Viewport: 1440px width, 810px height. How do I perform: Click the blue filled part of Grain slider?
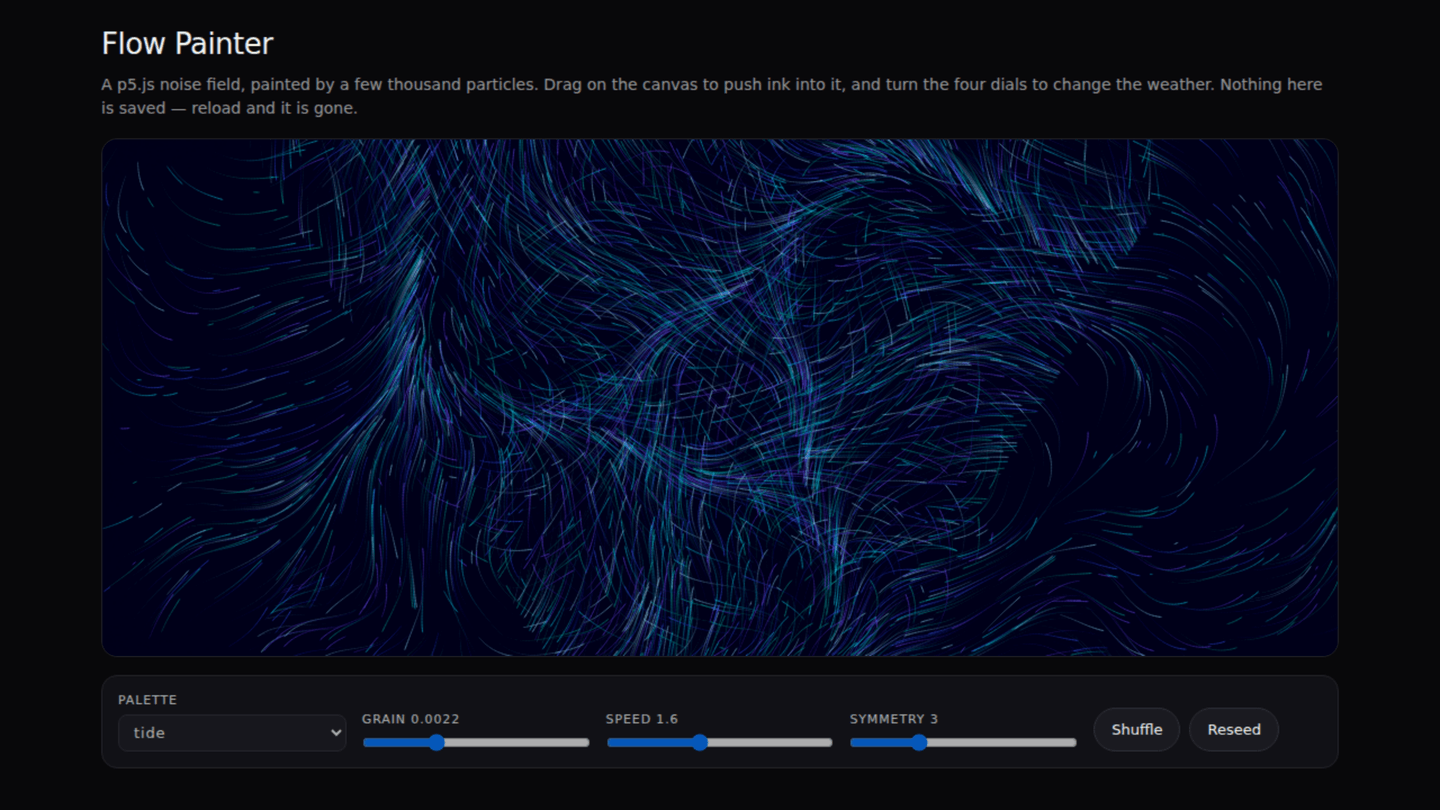(395, 742)
